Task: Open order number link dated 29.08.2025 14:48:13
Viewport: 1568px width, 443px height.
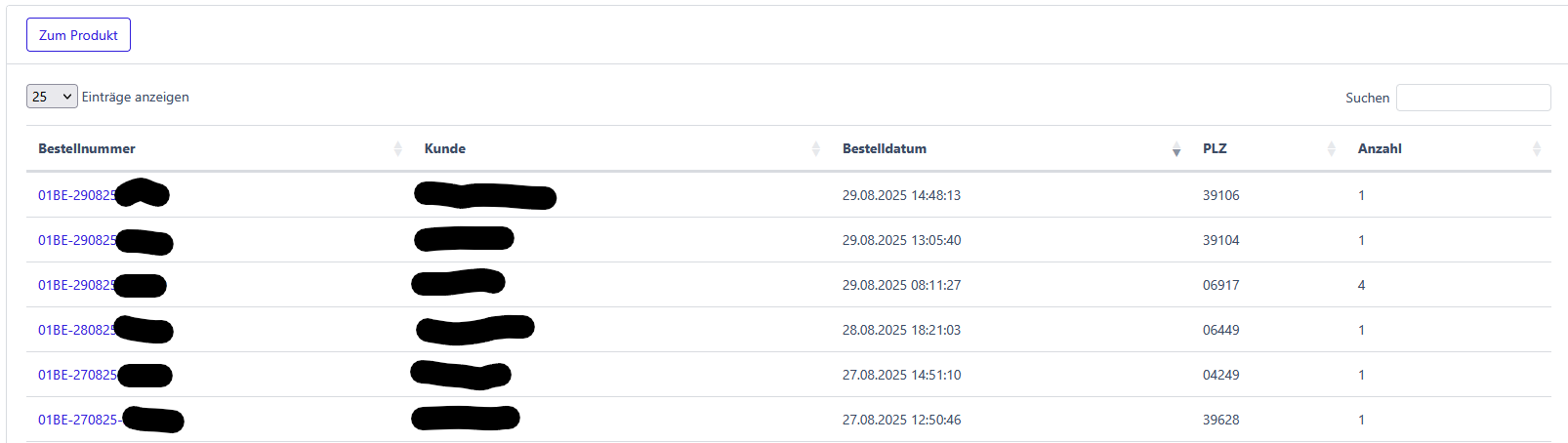Action: point(76,195)
